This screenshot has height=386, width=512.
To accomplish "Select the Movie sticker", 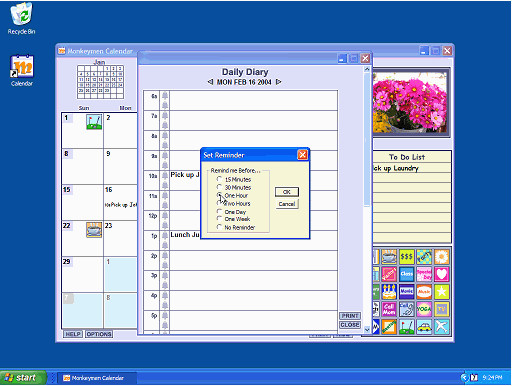I will (x=407, y=292).
